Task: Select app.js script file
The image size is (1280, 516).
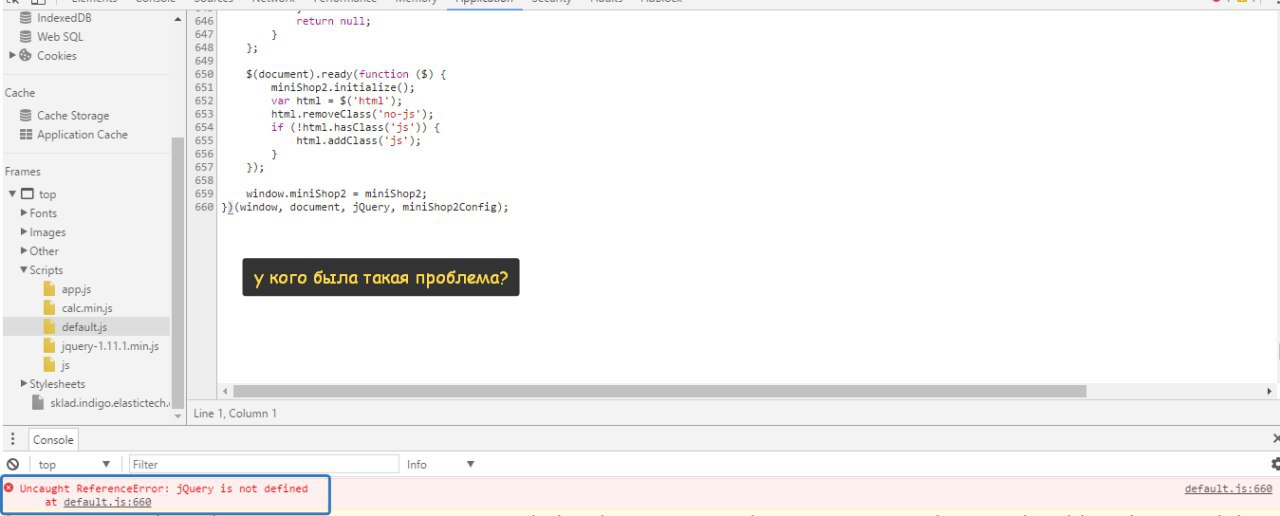Action: pyautogui.click(x=76, y=289)
